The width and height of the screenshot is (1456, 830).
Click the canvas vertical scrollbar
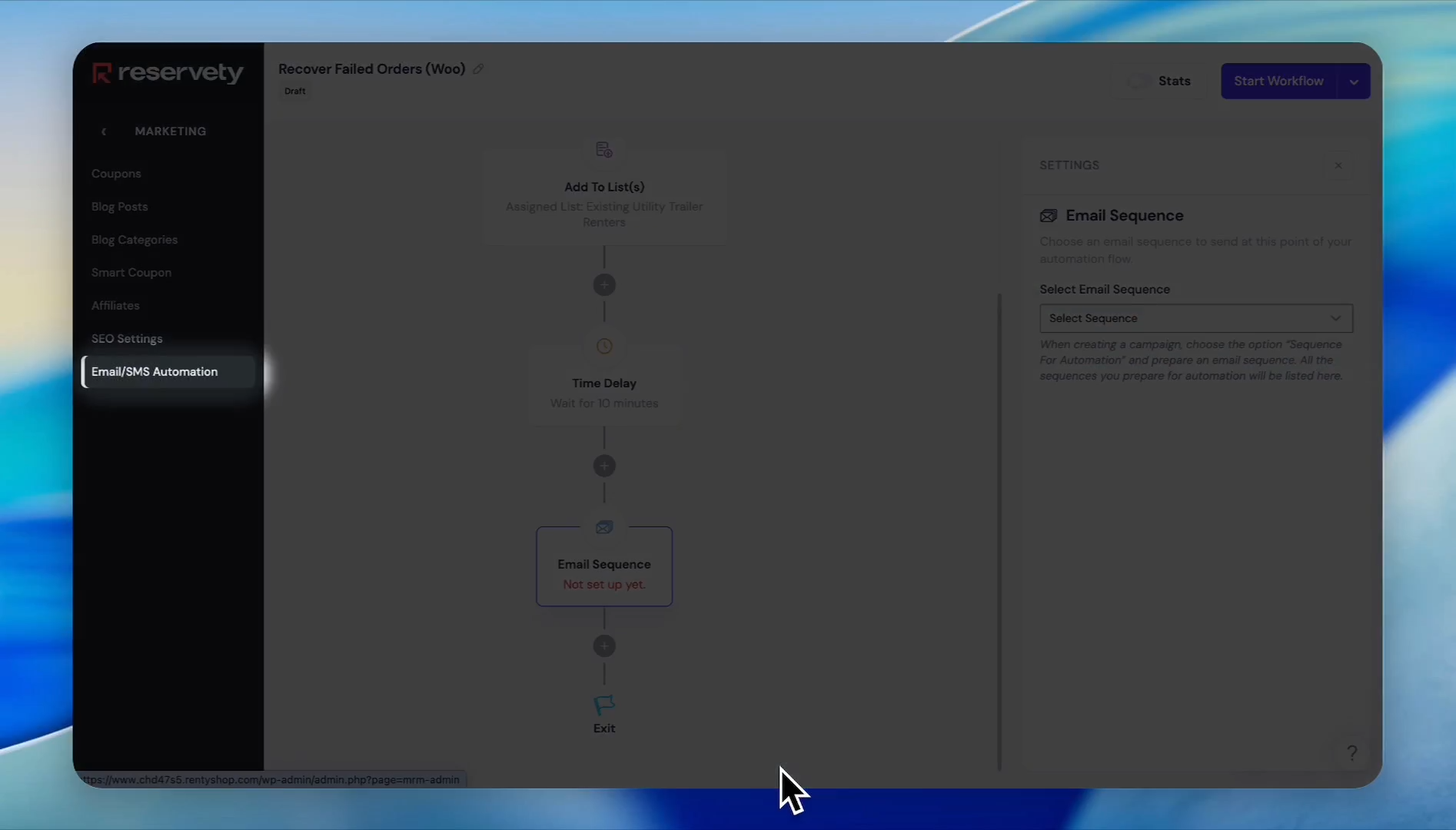click(x=999, y=530)
